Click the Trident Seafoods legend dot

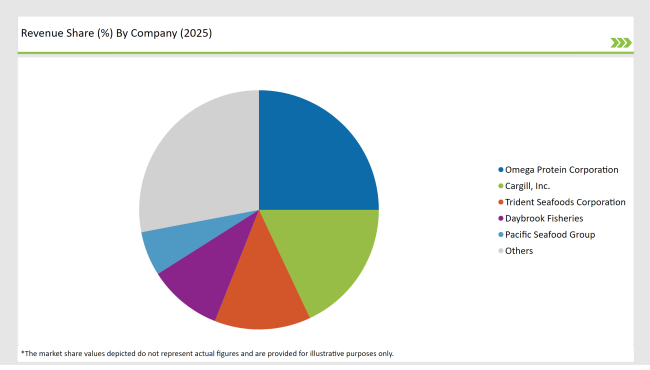[x=501, y=202]
